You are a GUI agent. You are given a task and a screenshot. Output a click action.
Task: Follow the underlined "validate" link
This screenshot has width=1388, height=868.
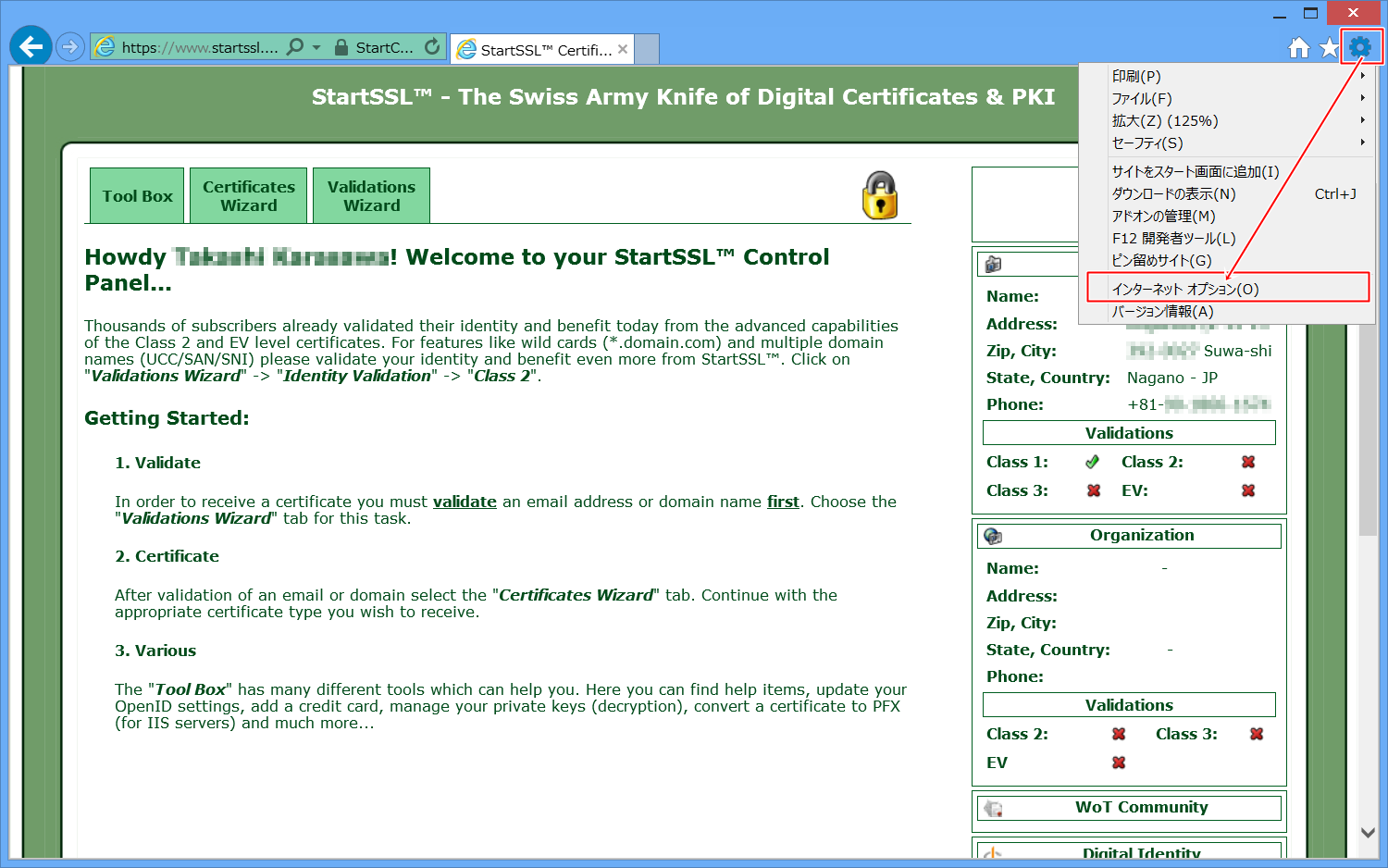(x=465, y=502)
